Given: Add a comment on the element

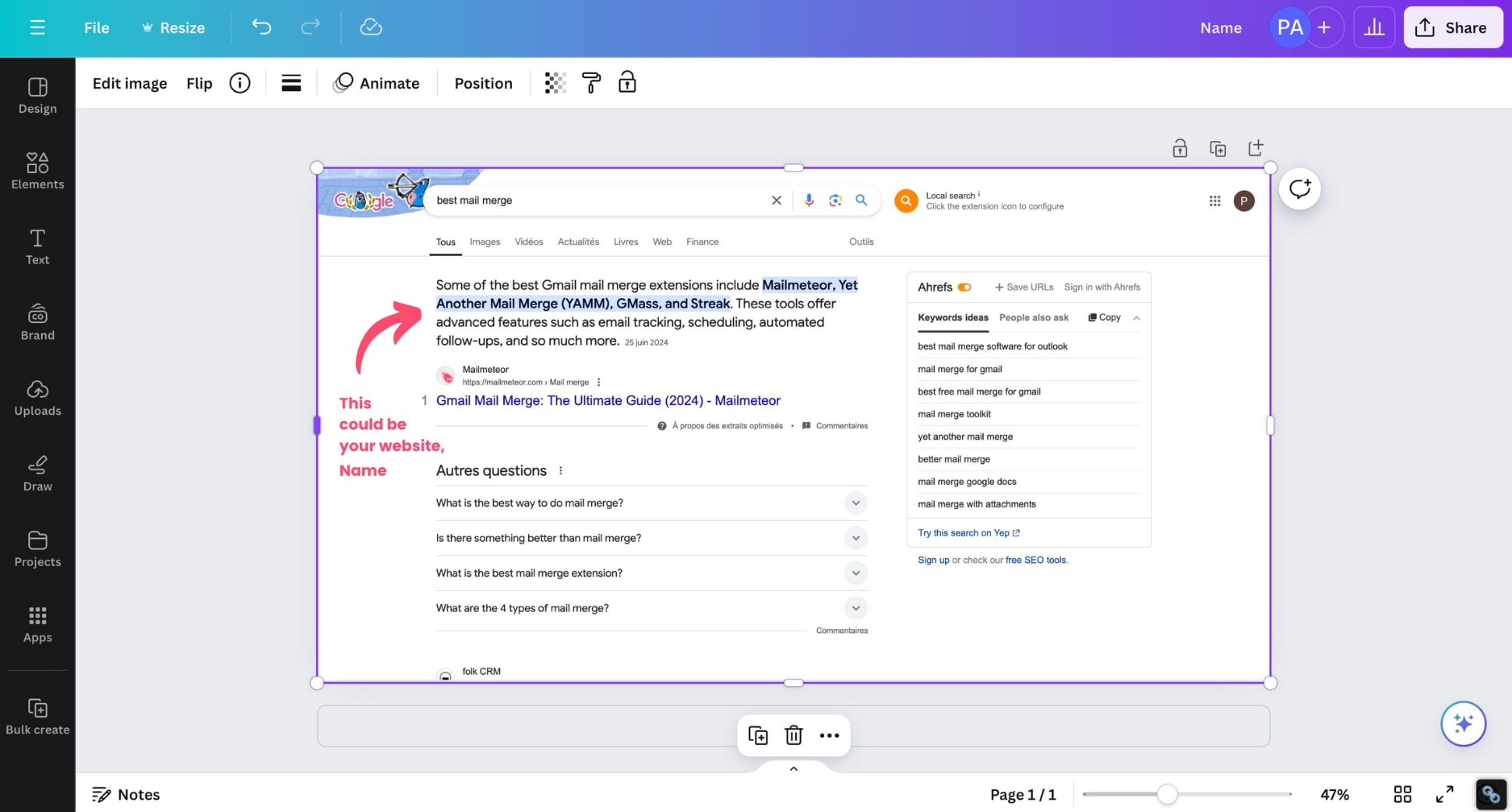Looking at the screenshot, I should 1299,189.
